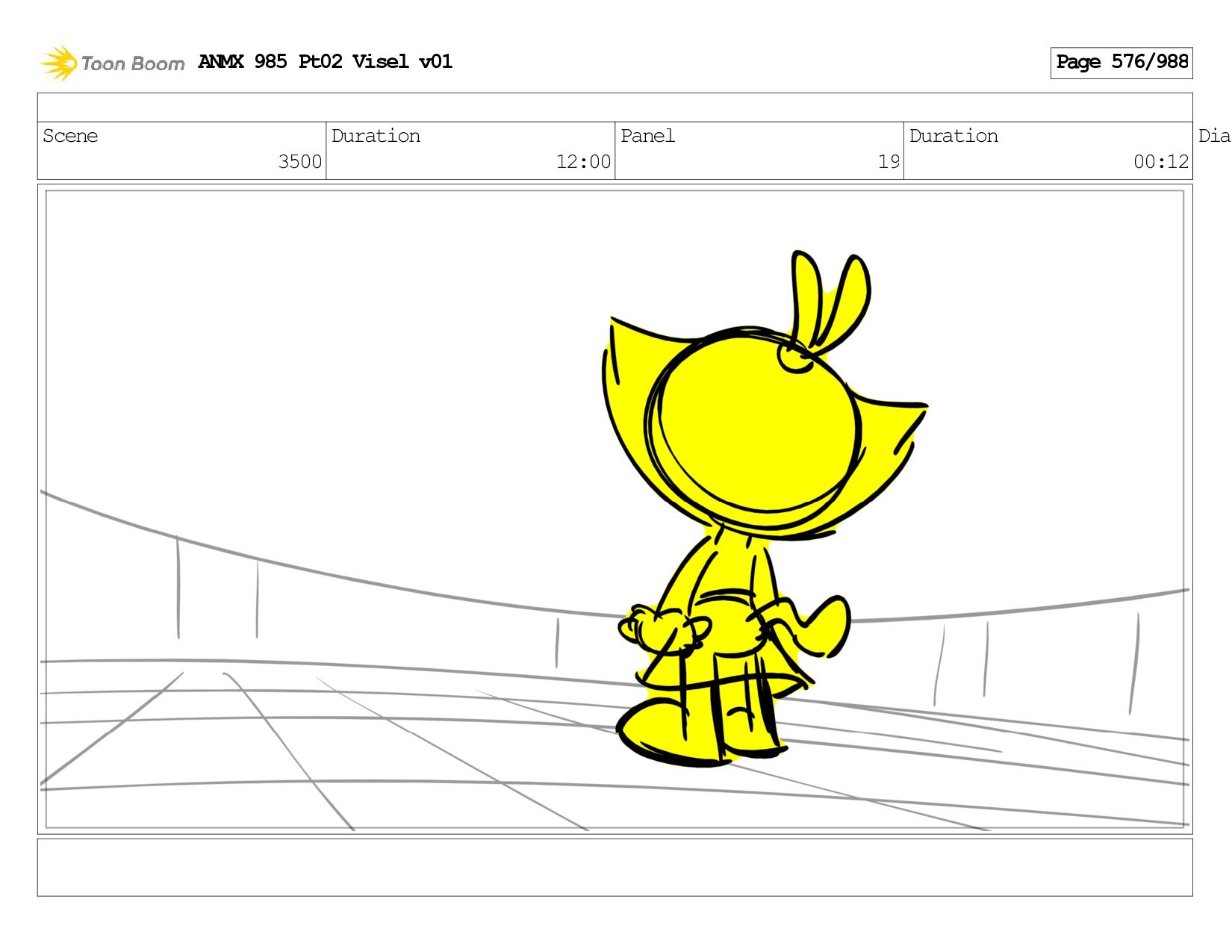The width and height of the screenshot is (1232, 952).
Task: Click the yellow character storyboard drawing
Action: [x=765, y=509]
